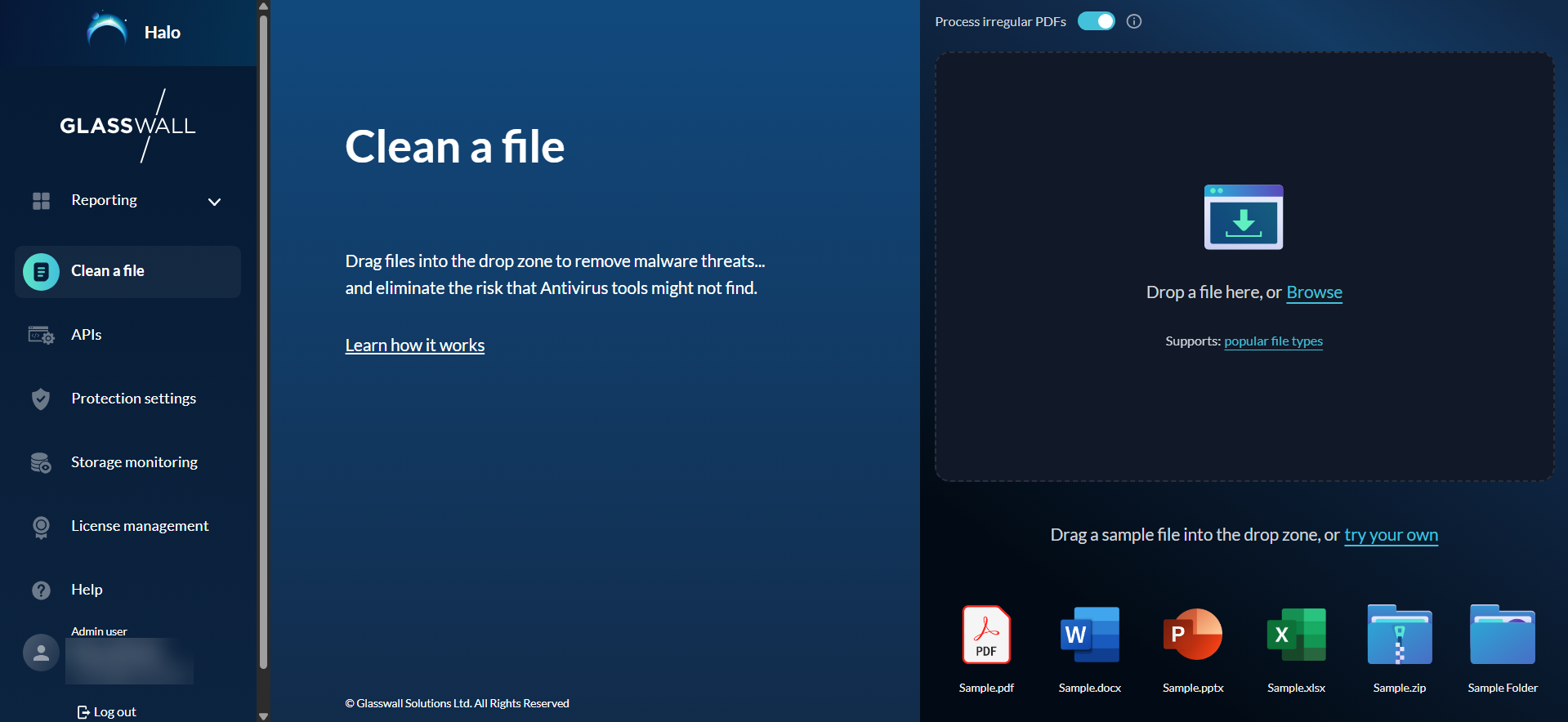Go to Storage monitoring page
Screen dimensions: 1568x722
click(134, 462)
